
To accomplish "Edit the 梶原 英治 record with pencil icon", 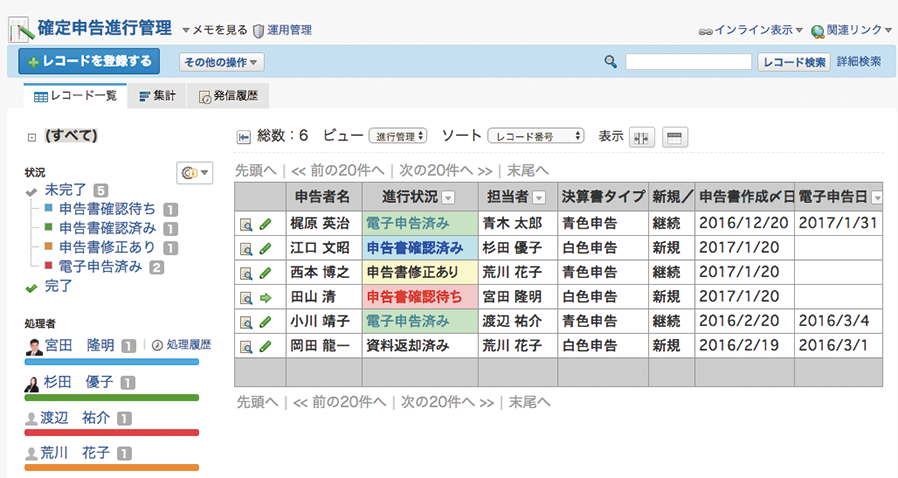I will (x=265, y=224).
